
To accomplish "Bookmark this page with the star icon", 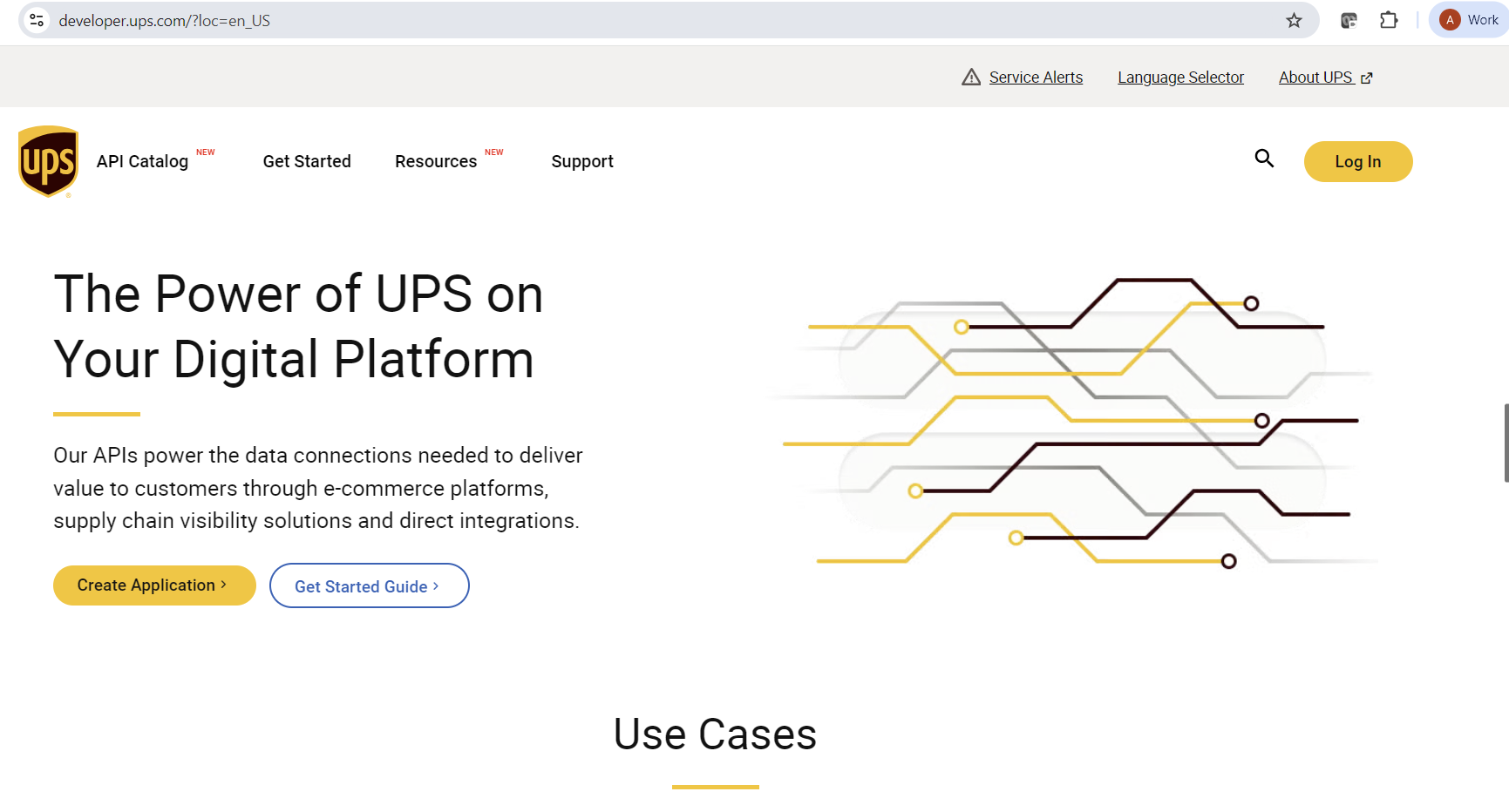I will click(x=1295, y=20).
